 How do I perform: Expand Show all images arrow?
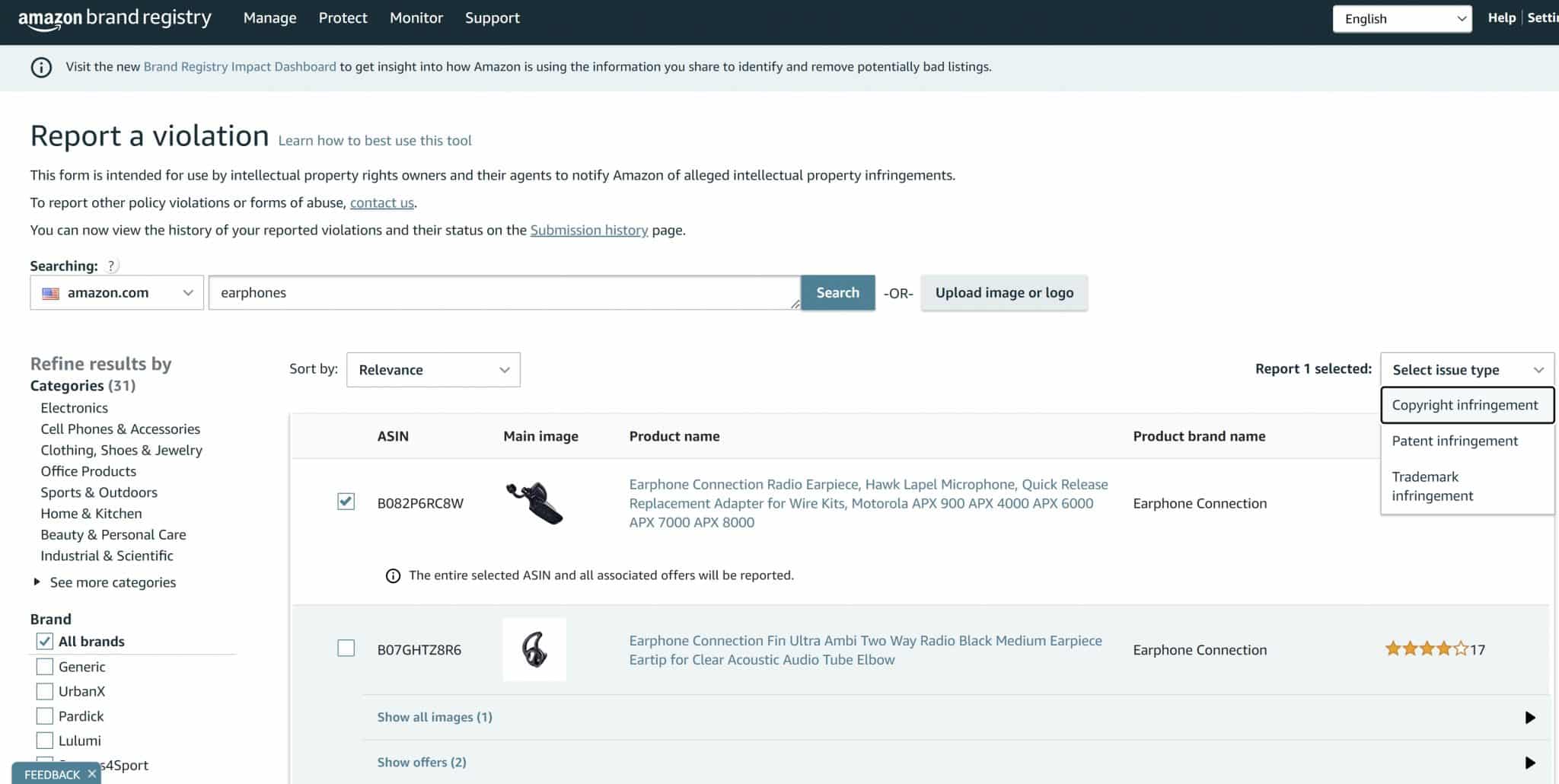[1530, 718]
